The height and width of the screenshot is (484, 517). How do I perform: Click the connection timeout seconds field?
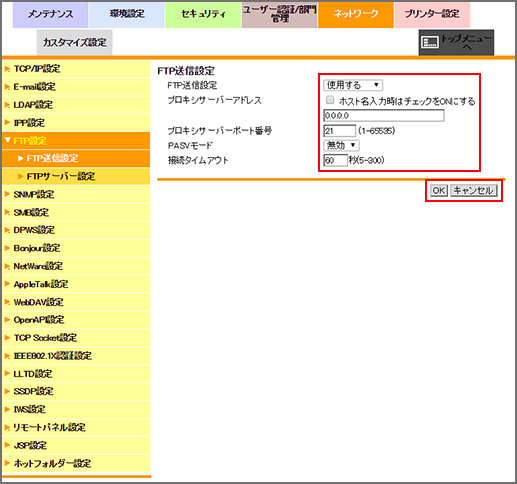[335, 160]
